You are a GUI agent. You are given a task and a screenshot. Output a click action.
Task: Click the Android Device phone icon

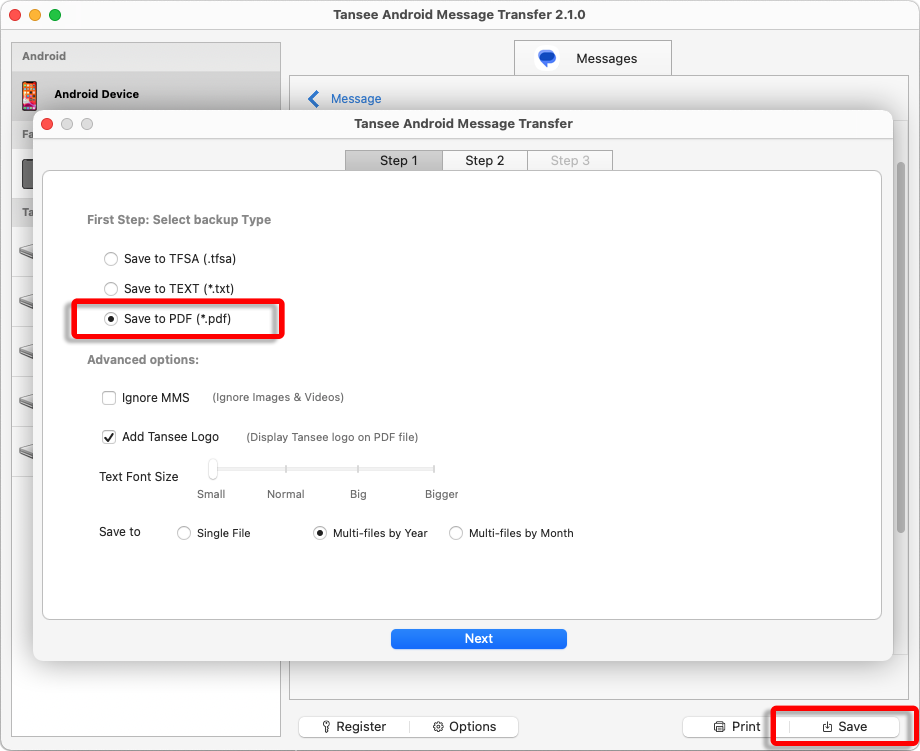point(29,95)
